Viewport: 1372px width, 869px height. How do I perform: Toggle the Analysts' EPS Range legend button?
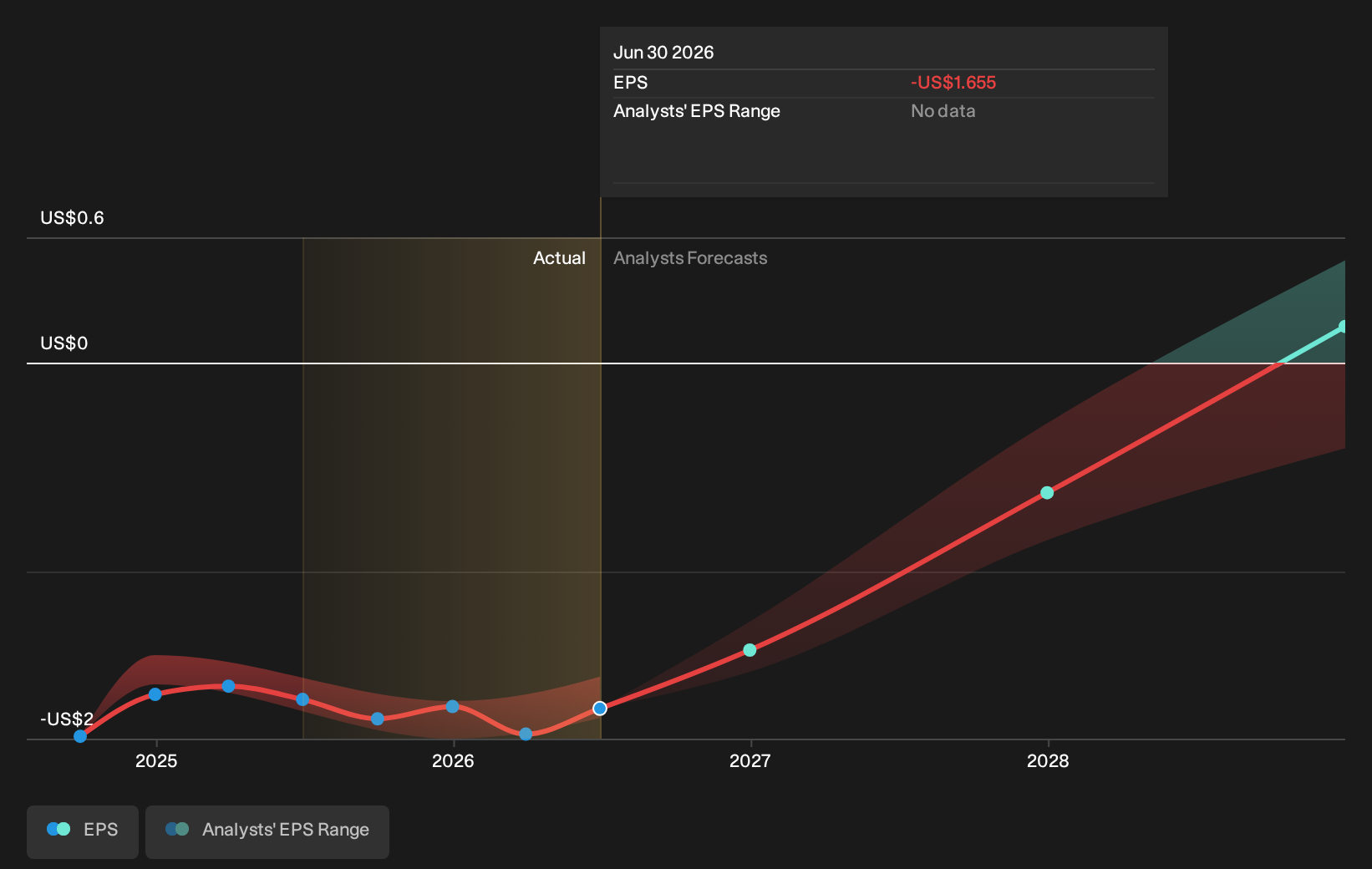[x=267, y=831]
